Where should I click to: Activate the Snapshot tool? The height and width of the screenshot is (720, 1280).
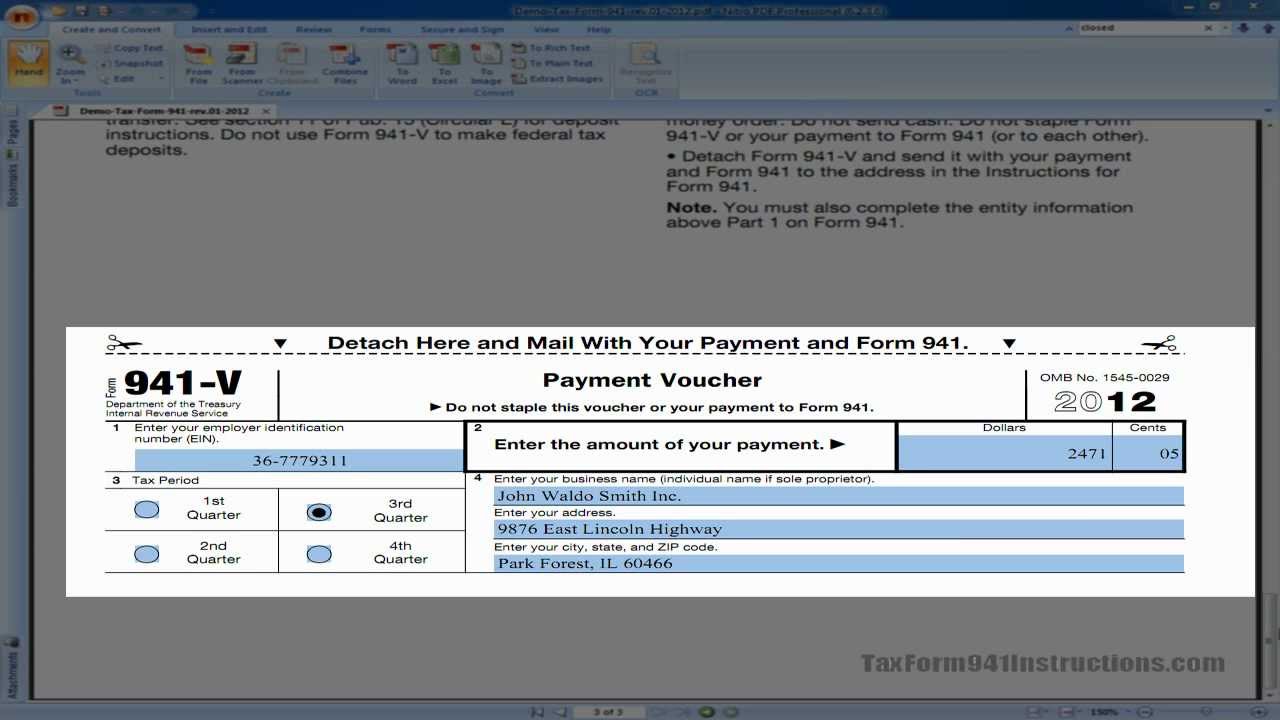tap(130, 63)
